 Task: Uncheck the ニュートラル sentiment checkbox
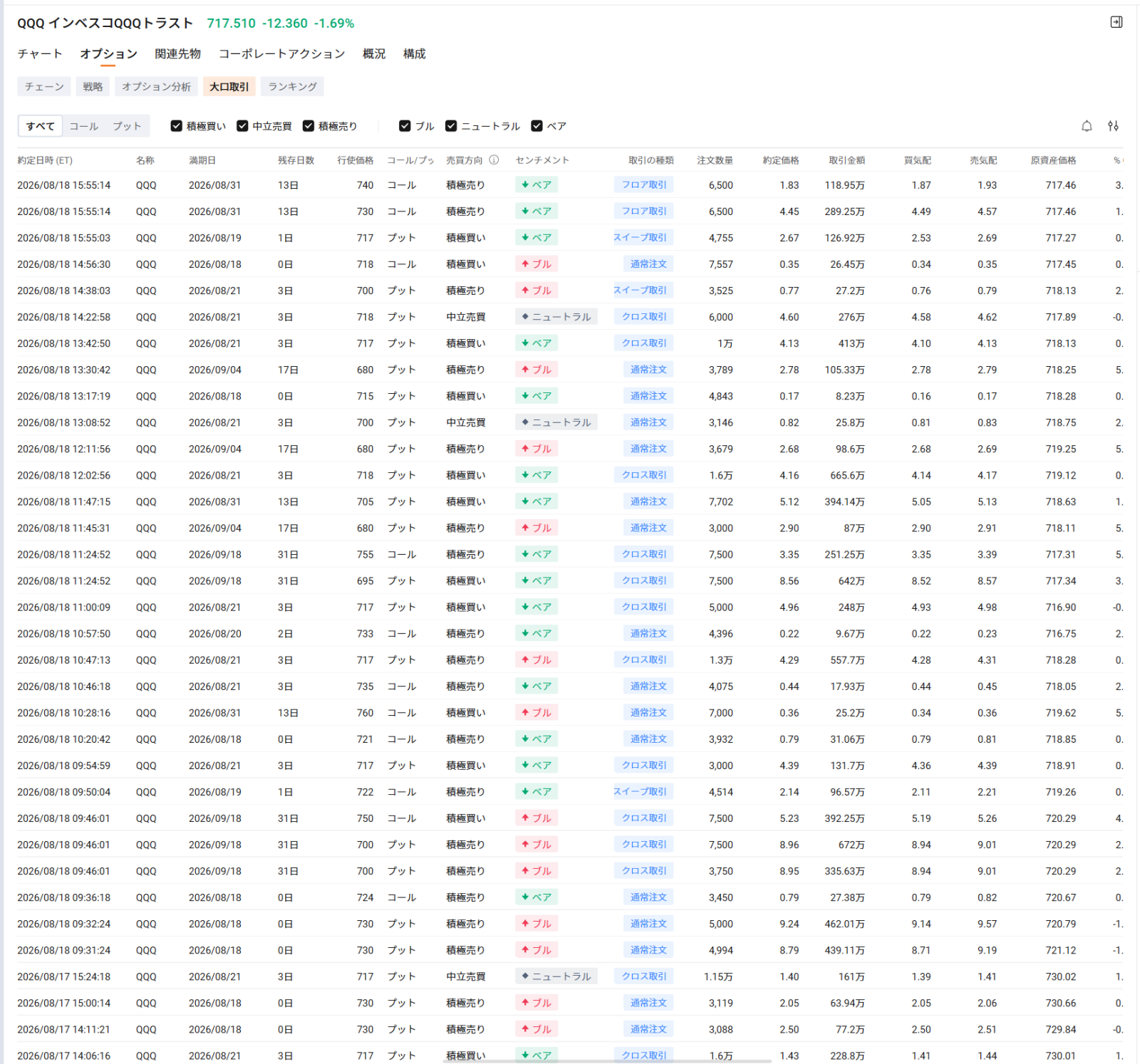451,126
